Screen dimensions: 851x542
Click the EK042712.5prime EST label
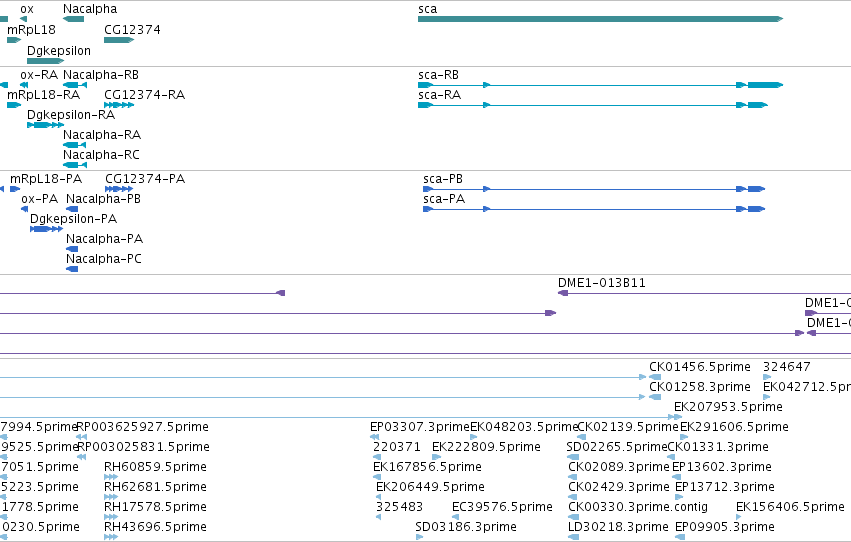tap(807, 387)
